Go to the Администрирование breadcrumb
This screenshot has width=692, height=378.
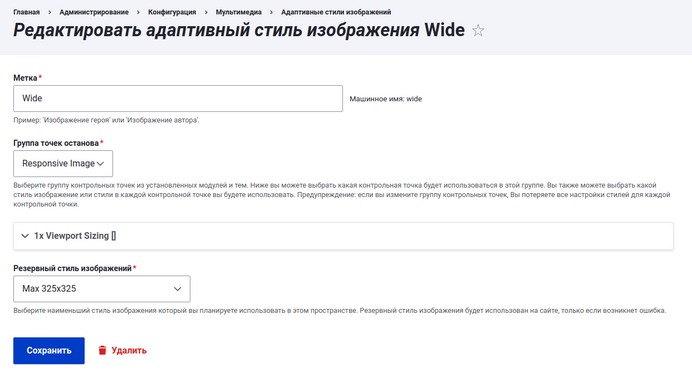point(94,12)
